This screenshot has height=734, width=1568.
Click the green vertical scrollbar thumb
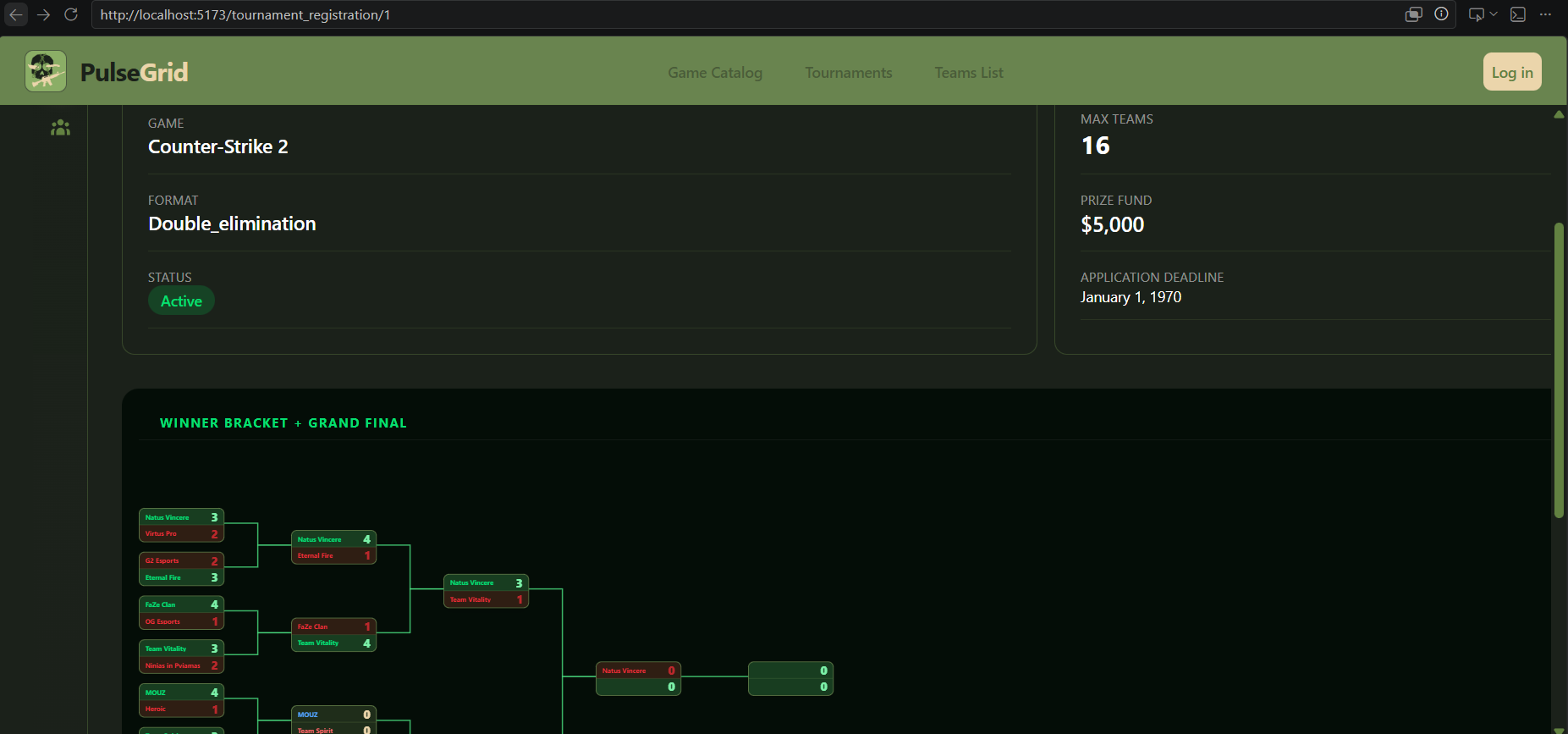[x=1559, y=370]
